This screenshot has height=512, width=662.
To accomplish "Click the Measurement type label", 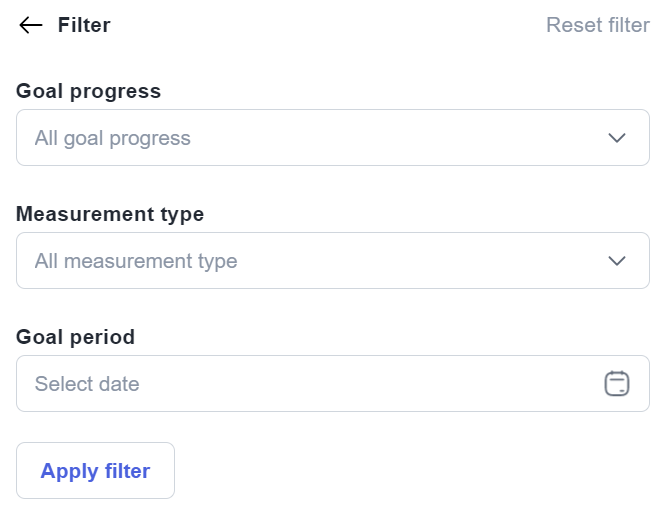I will [x=110, y=214].
